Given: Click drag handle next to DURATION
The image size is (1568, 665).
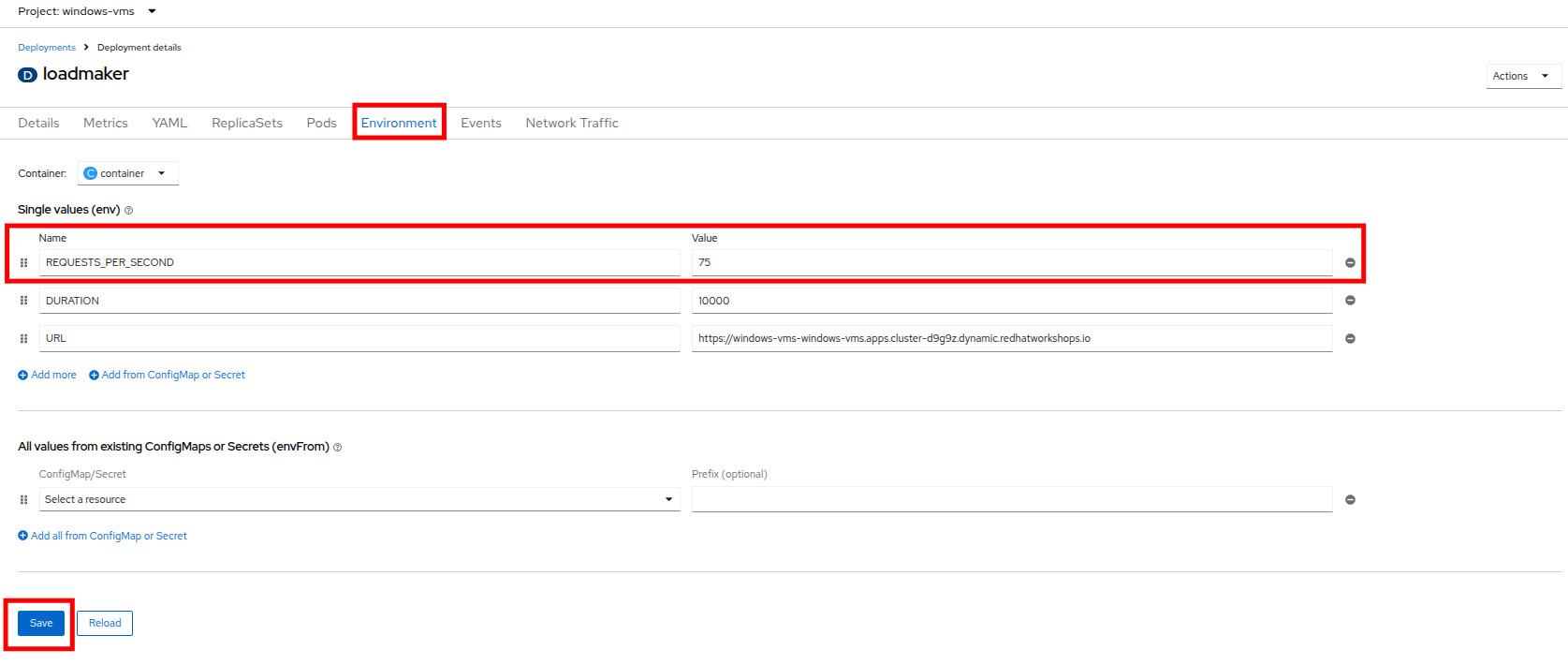Looking at the screenshot, I should (x=24, y=301).
